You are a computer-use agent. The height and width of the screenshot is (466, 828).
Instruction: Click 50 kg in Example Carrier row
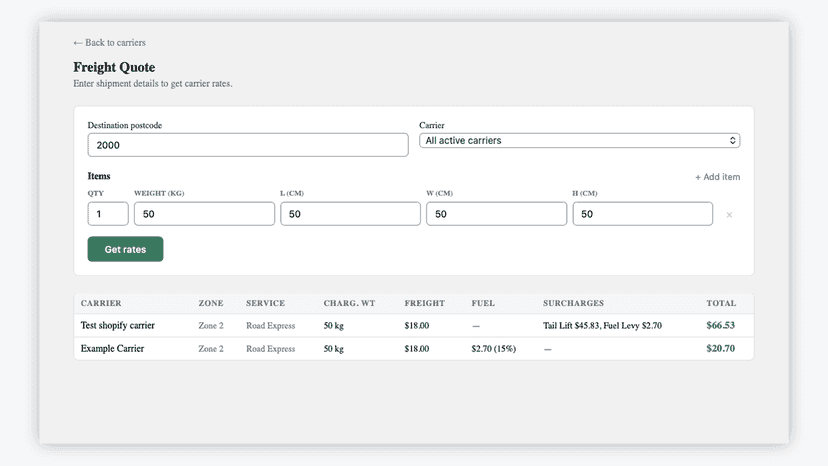pyautogui.click(x=333, y=349)
